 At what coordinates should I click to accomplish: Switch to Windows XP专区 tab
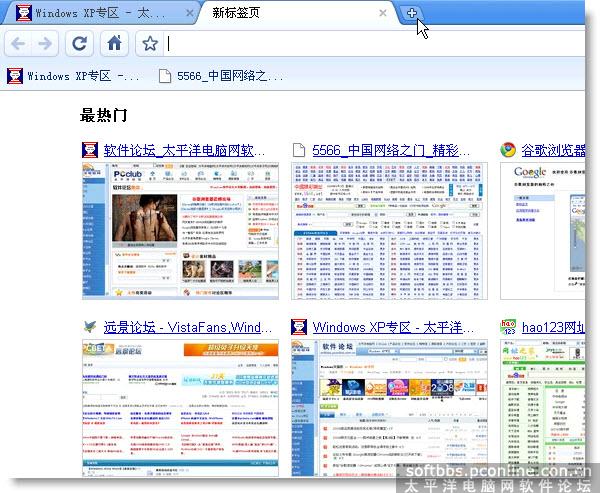[101, 13]
